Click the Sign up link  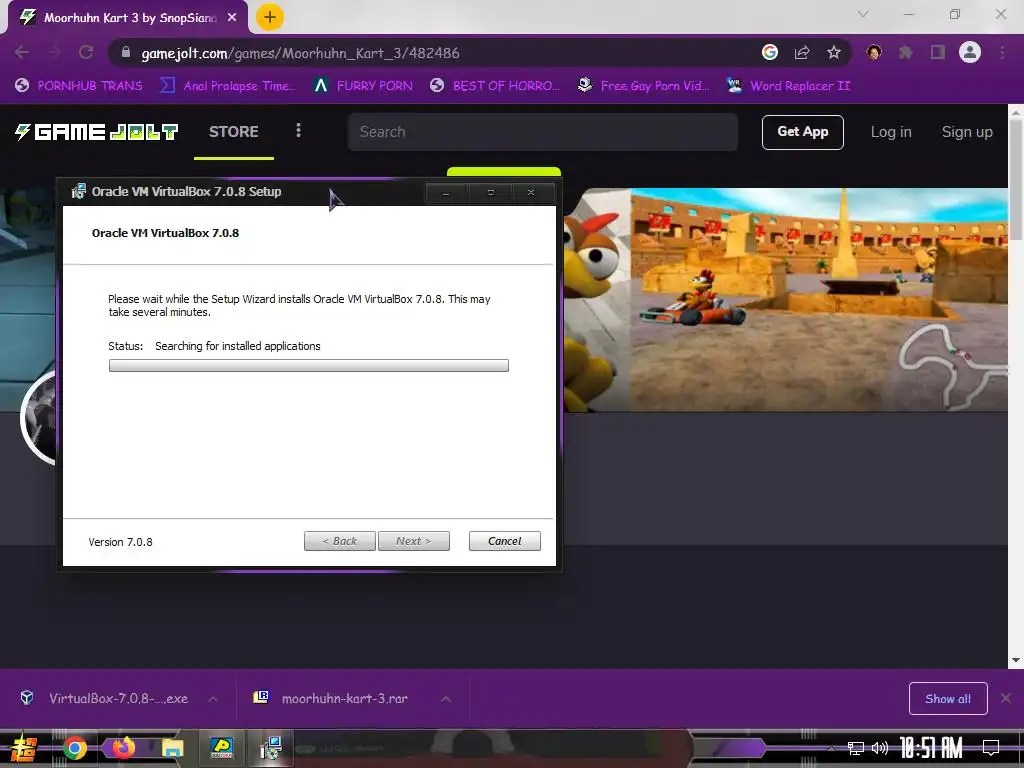pyautogui.click(x=967, y=132)
